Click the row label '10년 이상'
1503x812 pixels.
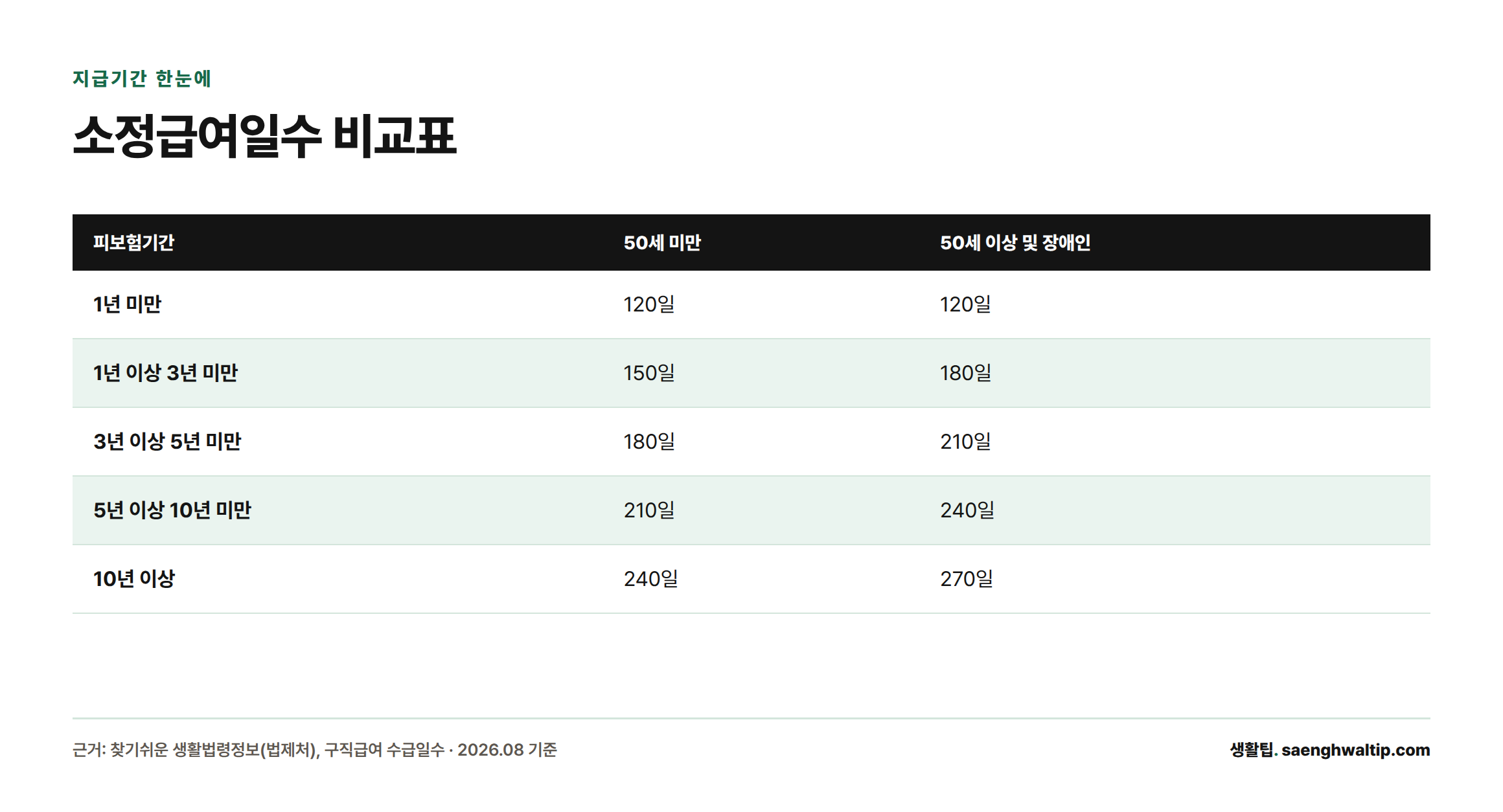[x=134, y=579]
